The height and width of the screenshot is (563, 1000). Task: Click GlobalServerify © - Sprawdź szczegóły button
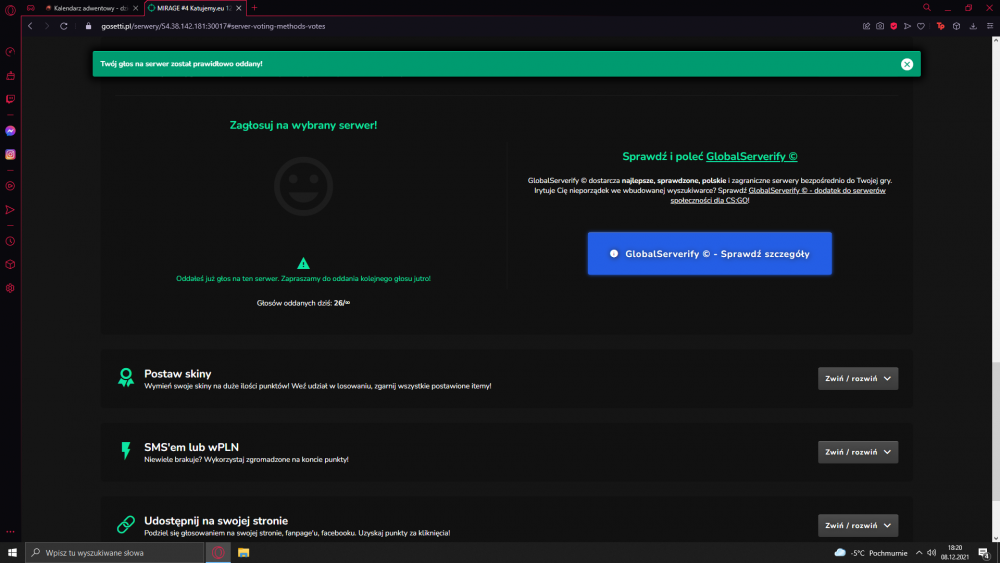710,254
